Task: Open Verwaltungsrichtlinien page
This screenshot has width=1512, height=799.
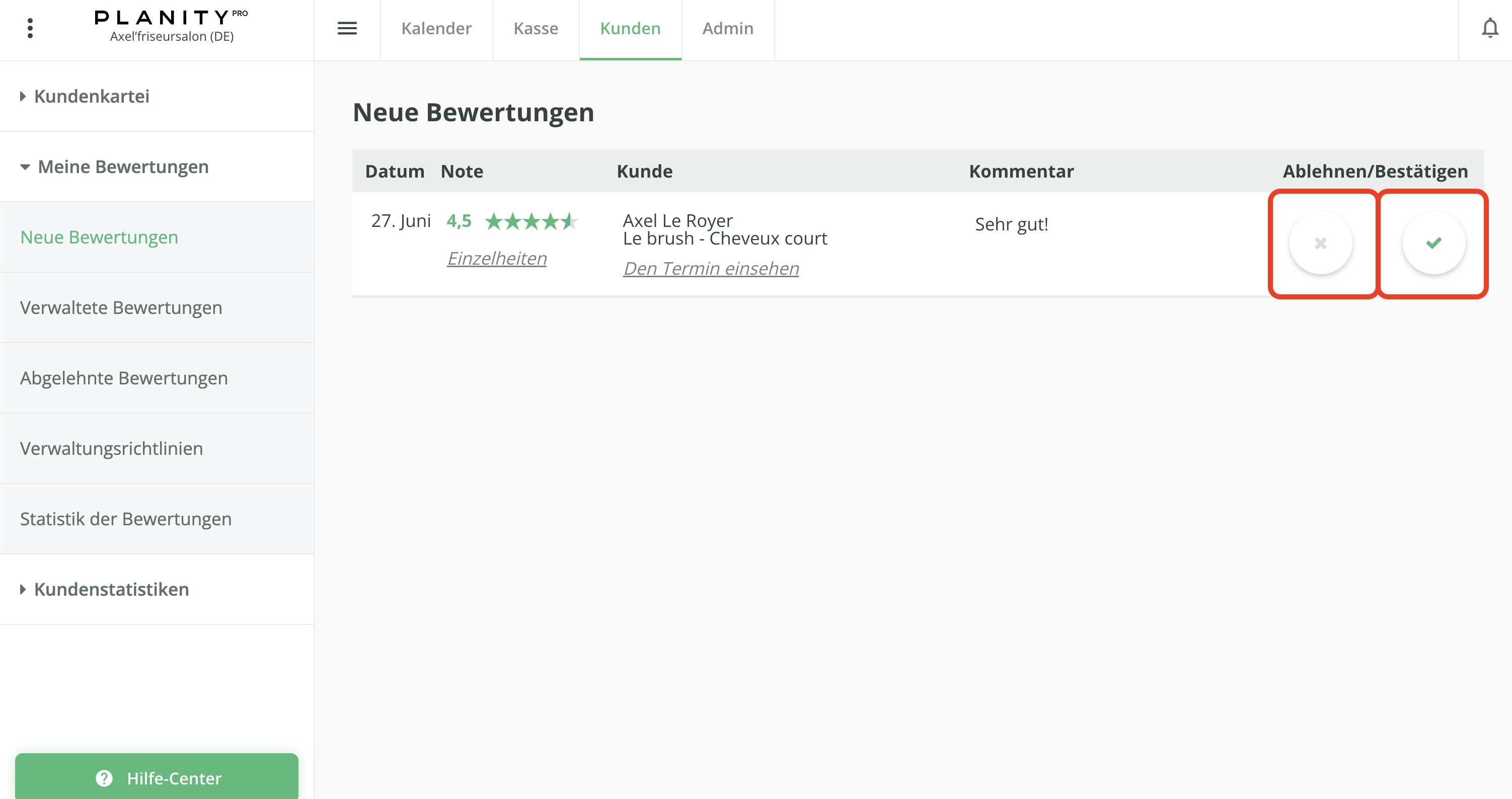Action: (112, 448)
